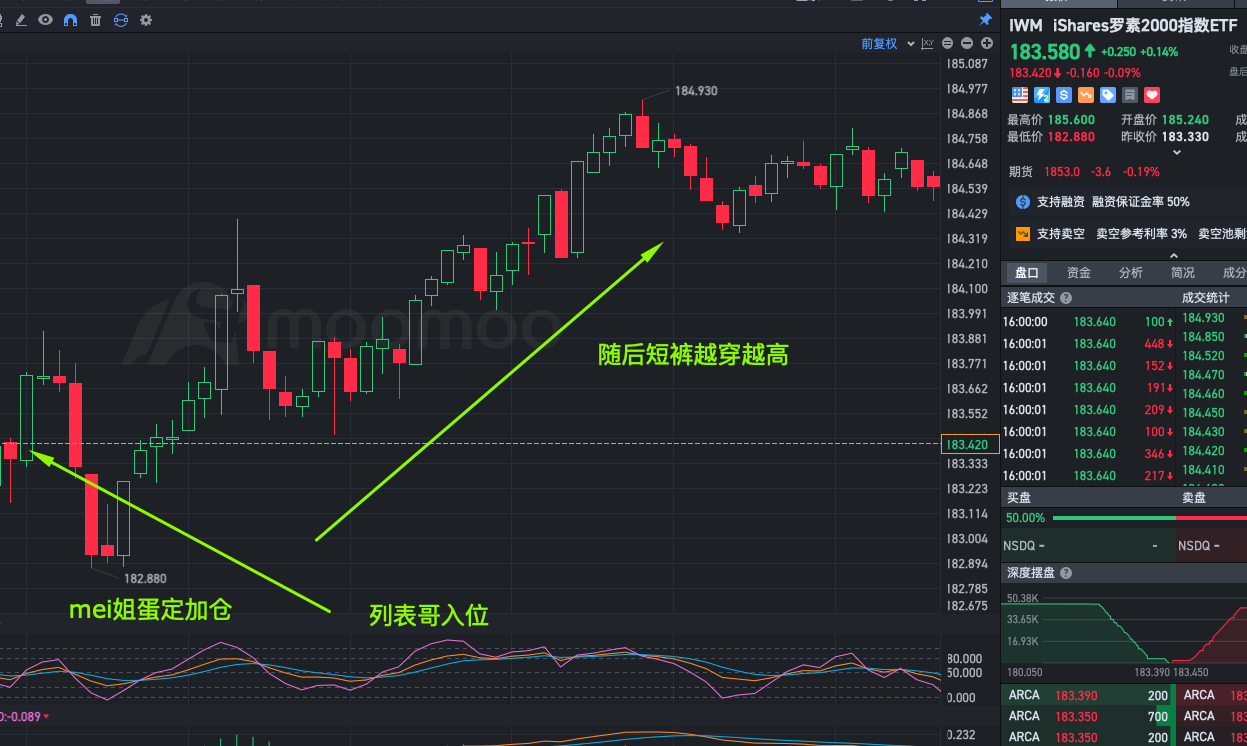1247x746 pixels.
Task: Click the 最低价 182.880 value
Action: [x=1071, y=137]
